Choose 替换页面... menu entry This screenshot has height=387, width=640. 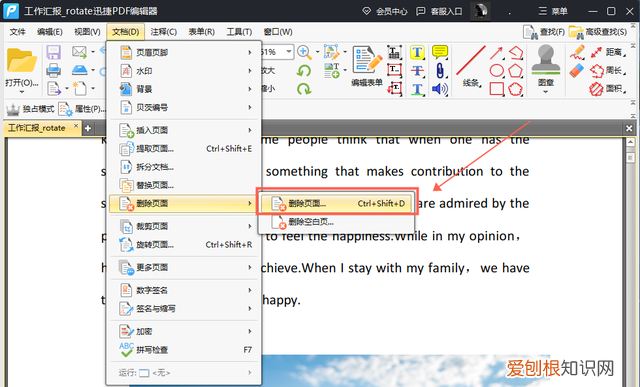pyautogui.click(x=185, y=185)
